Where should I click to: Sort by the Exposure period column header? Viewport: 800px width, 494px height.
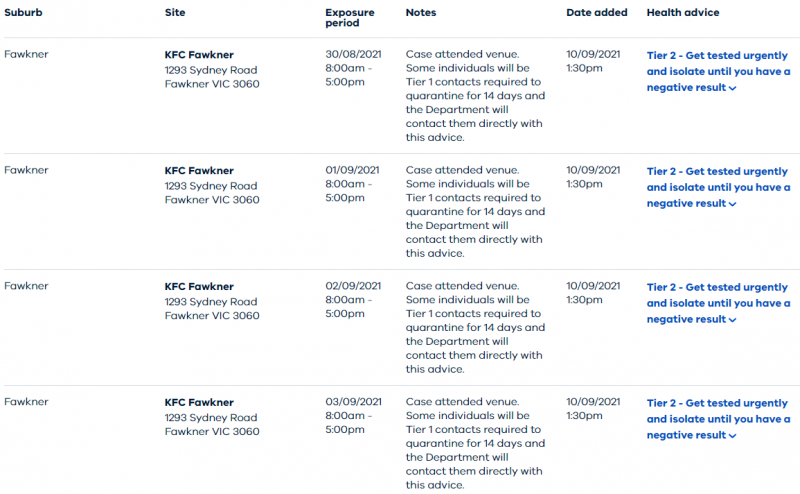pyautogui.click(x=350, y=18)
